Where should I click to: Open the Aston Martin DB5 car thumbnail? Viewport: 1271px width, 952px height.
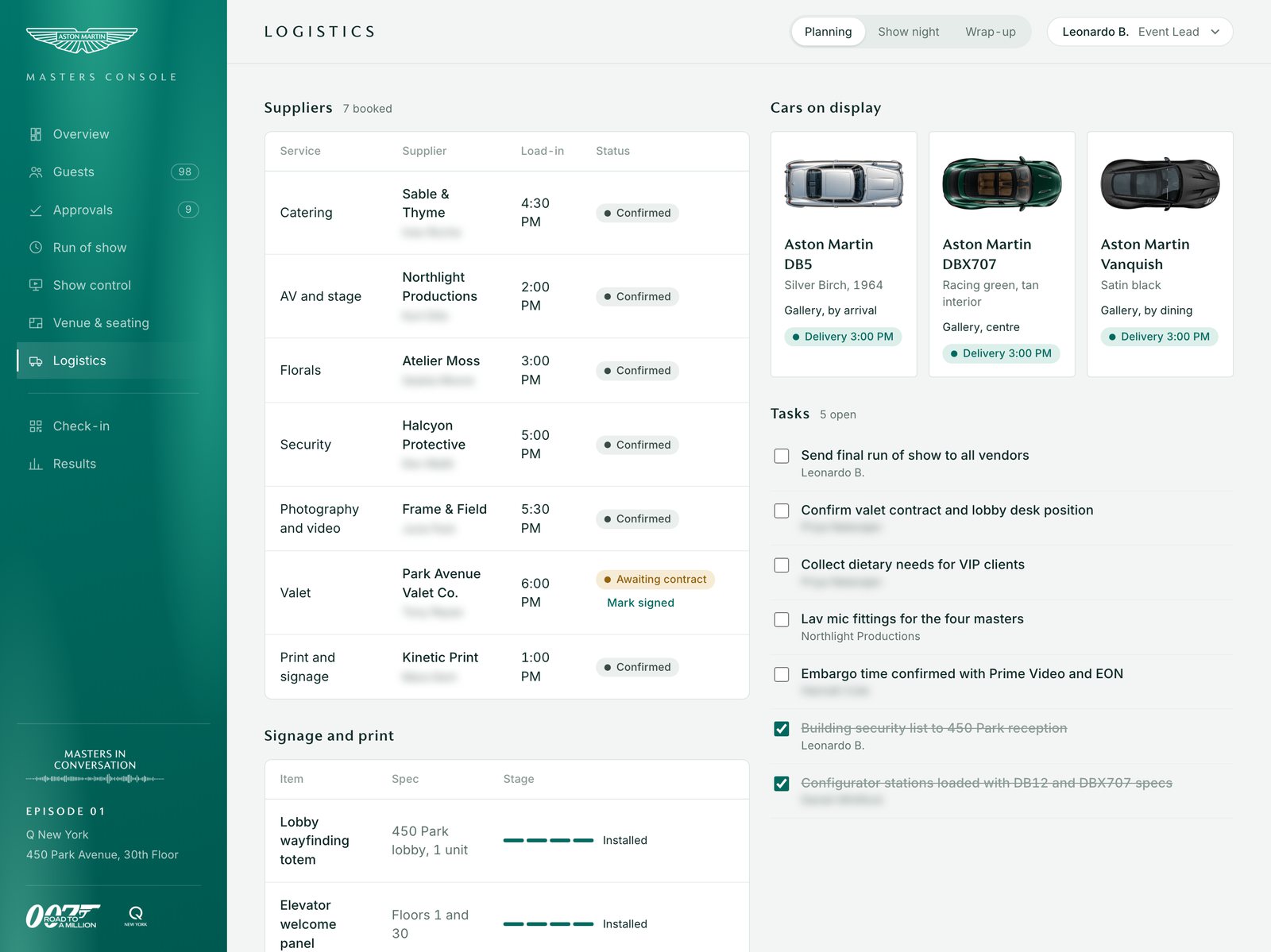pyautogui.click(x=844, y=183)
